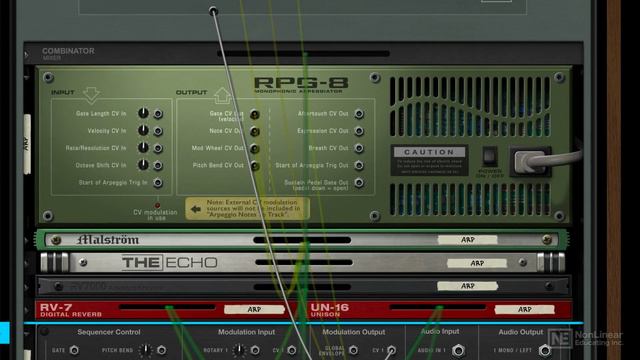Click the Mod Wheel CV Out jack

click(254, 149)
